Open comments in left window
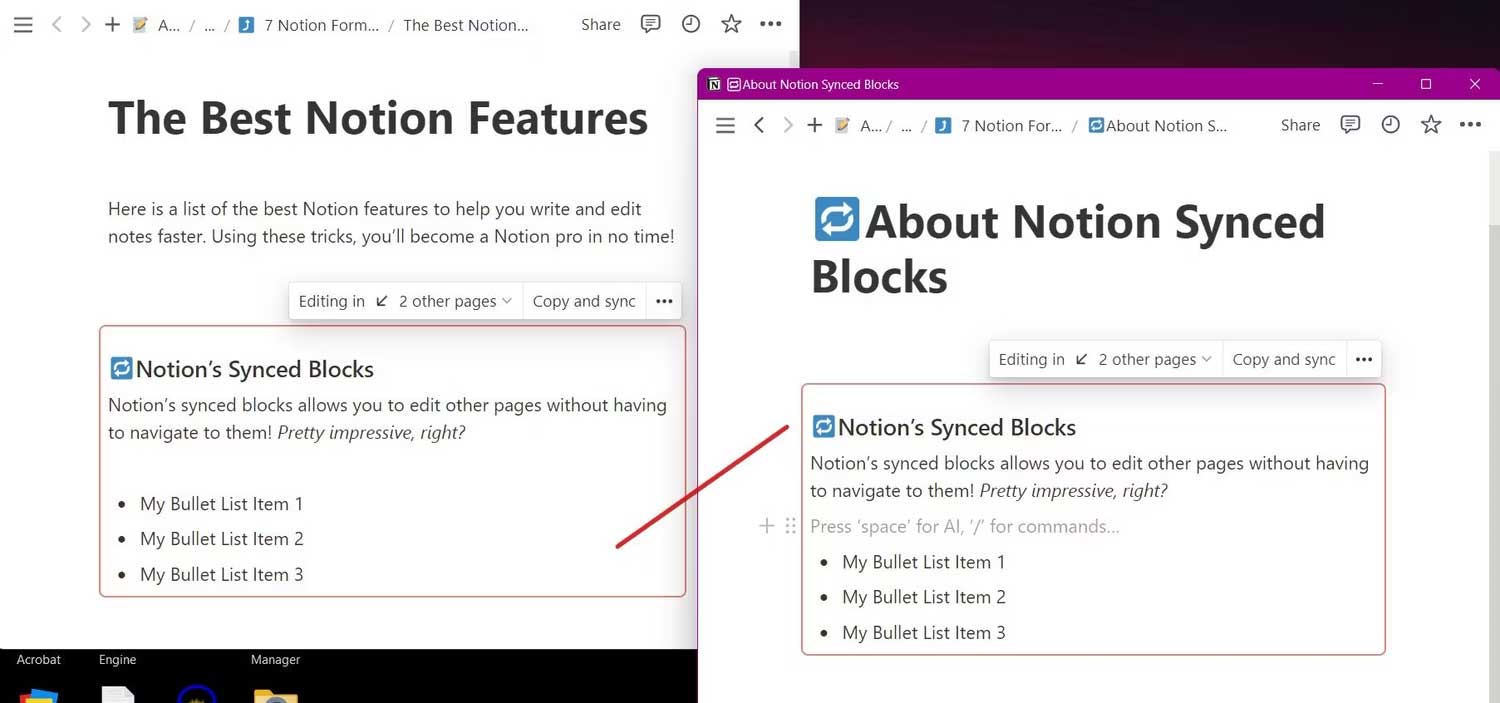This screenshot has width=1500, height=703. point(650,25)
